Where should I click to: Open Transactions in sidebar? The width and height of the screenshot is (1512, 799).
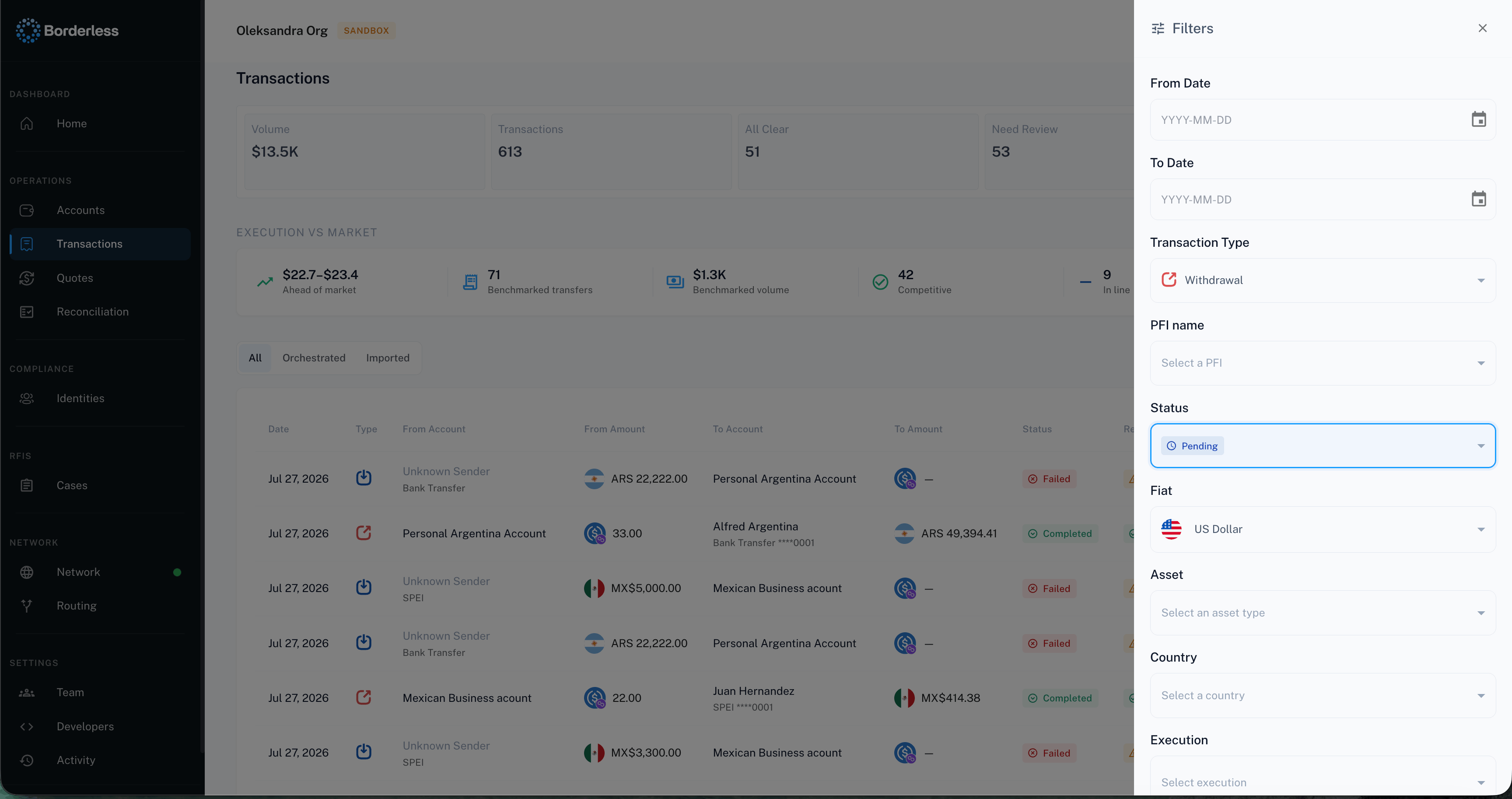100,244
